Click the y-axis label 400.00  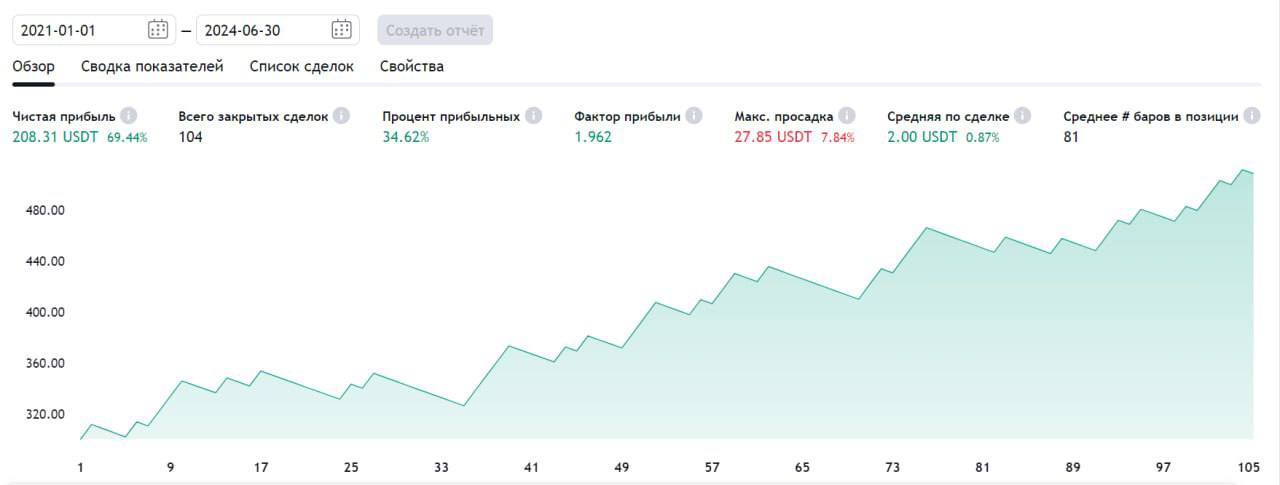(x=44, y=312)
